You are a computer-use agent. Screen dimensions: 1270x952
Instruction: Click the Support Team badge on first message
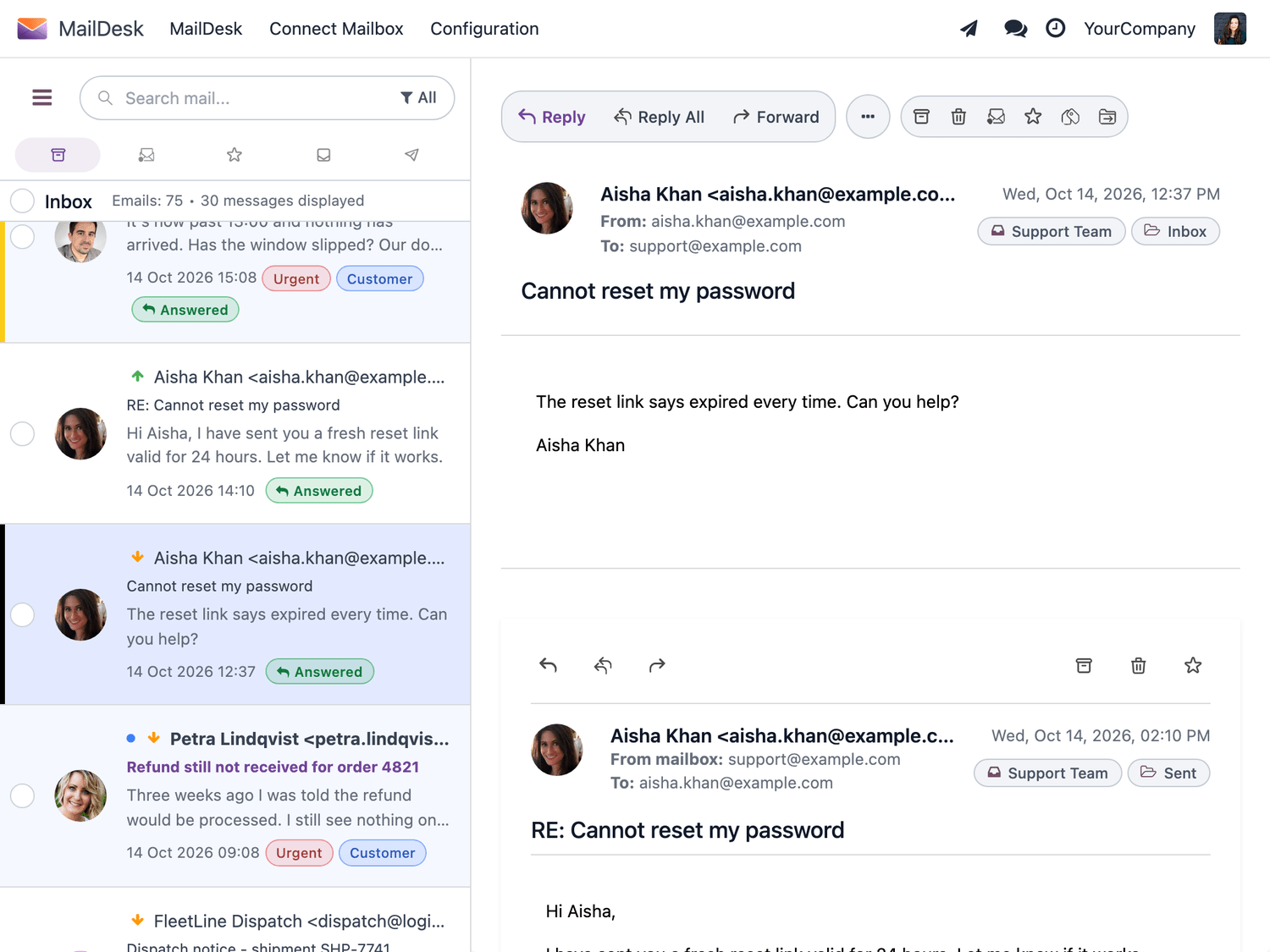click(1052, 232)
